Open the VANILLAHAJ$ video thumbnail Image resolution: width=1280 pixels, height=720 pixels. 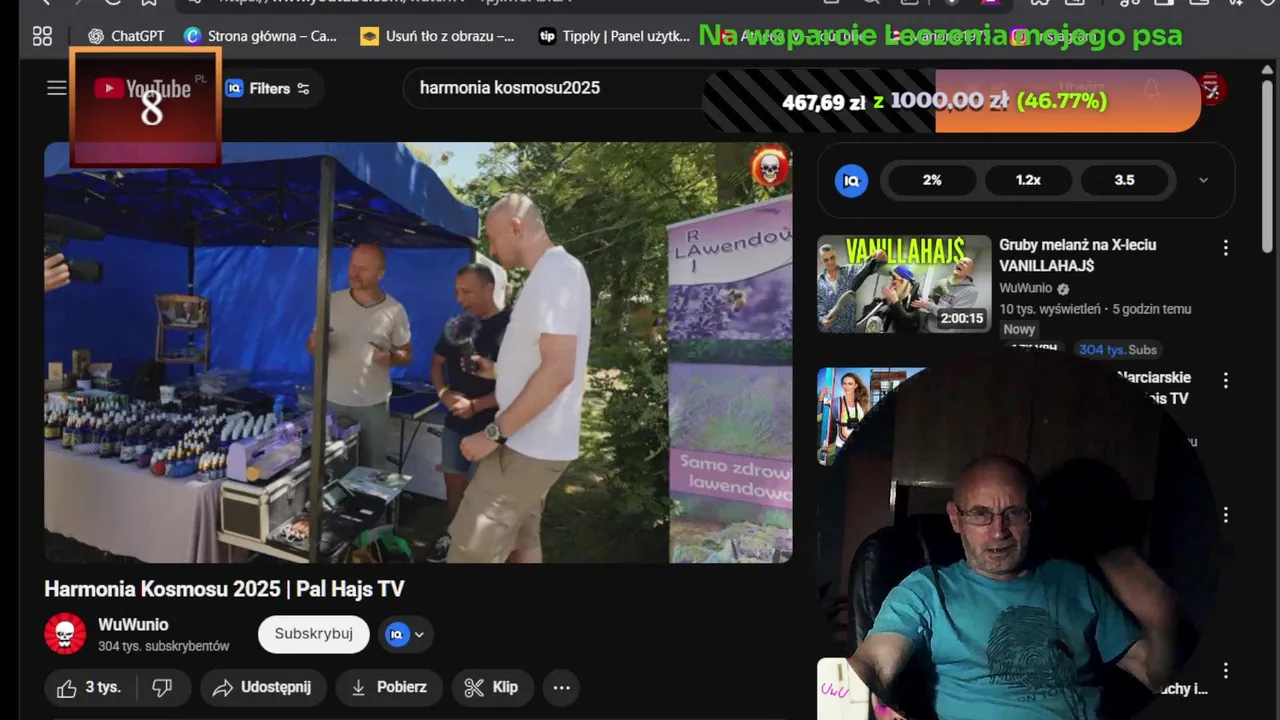pyautogui.click(x=904, y=284)
